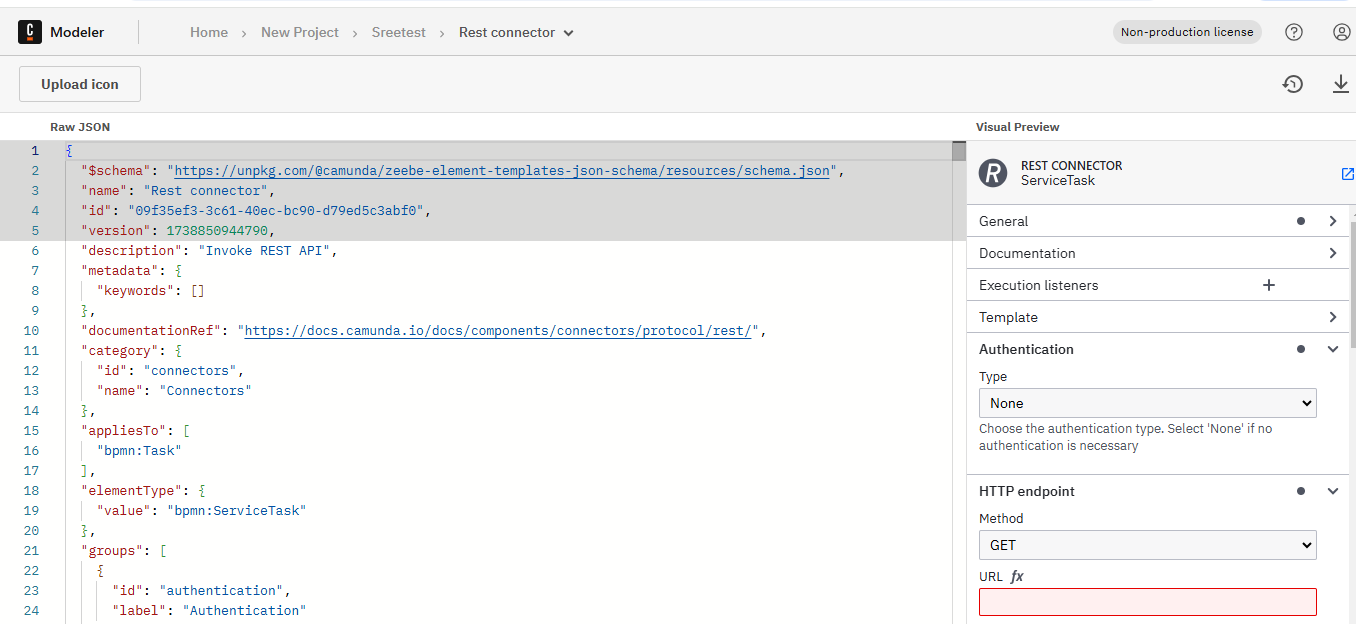
Task: Open the documentationRef docs.camunda.io link
Action: [x=498, y=330]
